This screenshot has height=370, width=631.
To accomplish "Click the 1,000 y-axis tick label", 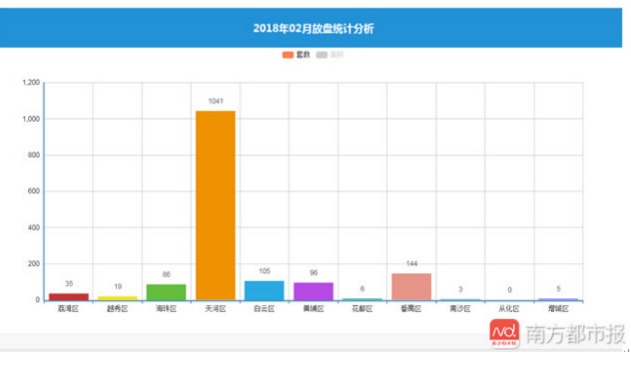I will pyautogui.click(x=31, y=119).
